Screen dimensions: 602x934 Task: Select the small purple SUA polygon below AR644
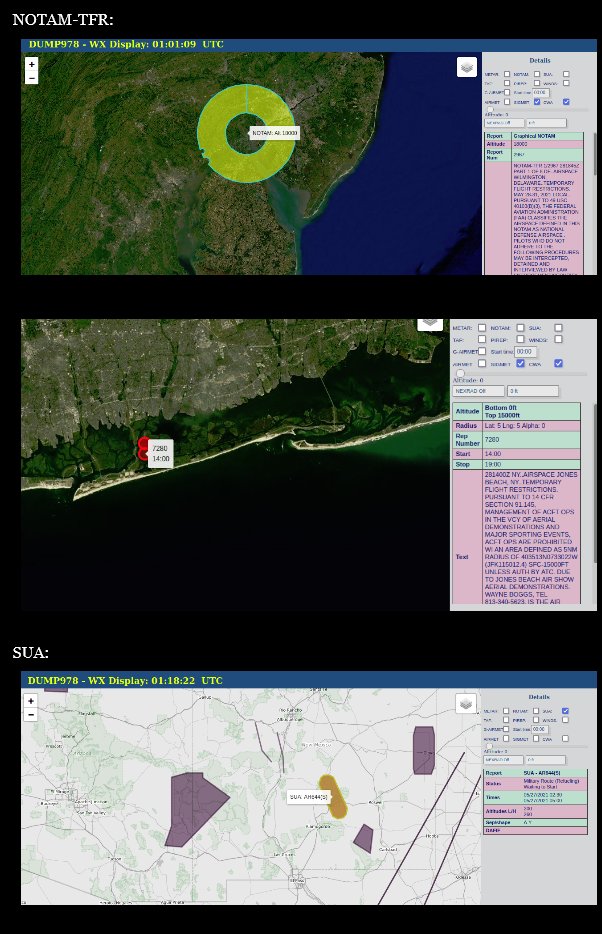(x=364, y=839)
